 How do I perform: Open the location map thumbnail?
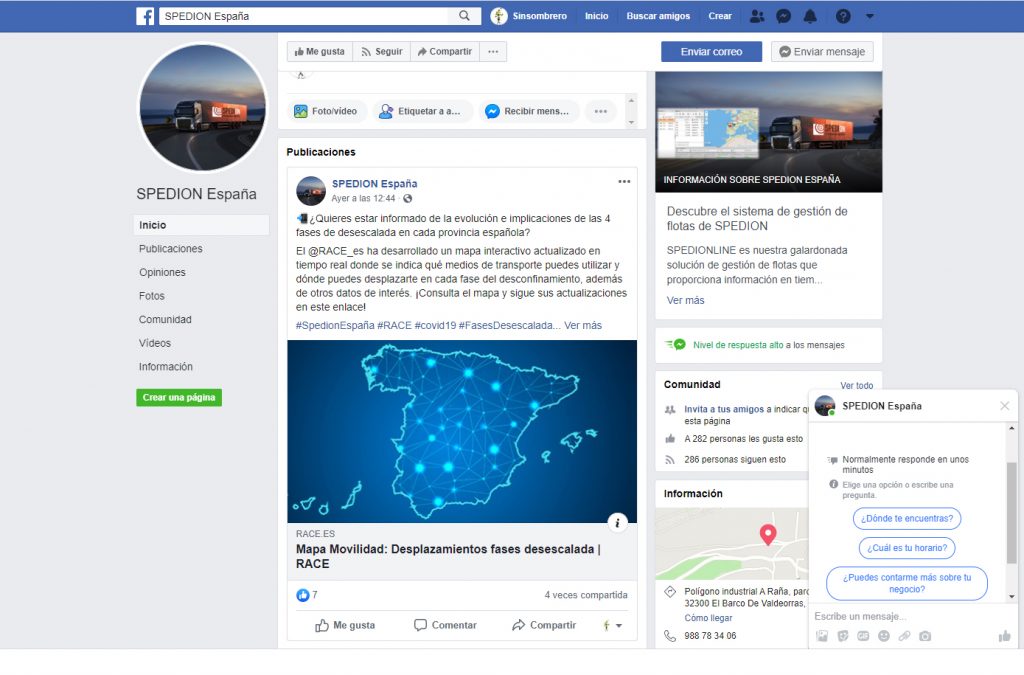click(x=731, y=544)
